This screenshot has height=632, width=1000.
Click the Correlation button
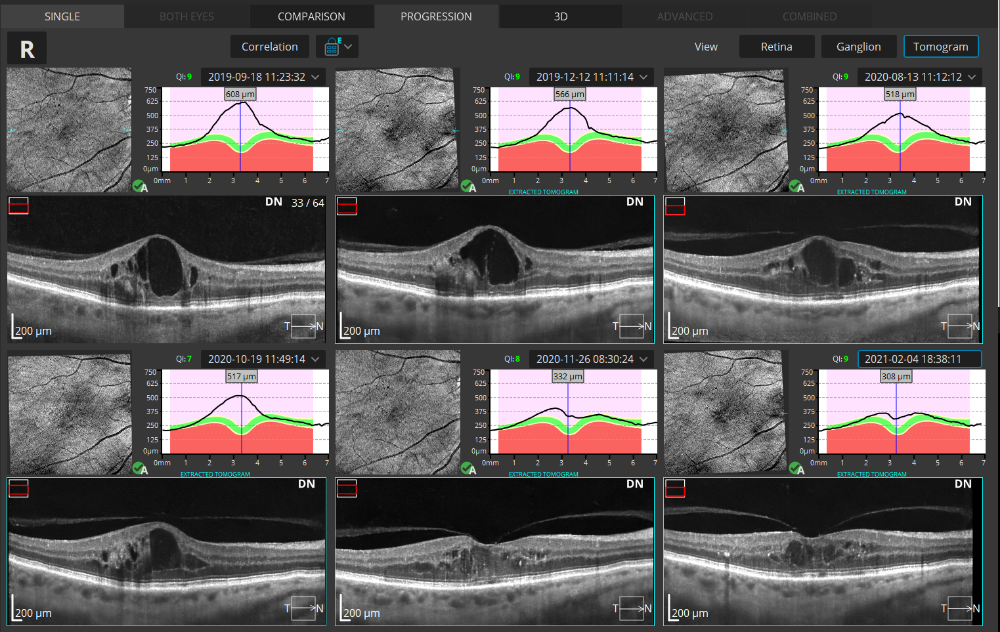(269, 46)
